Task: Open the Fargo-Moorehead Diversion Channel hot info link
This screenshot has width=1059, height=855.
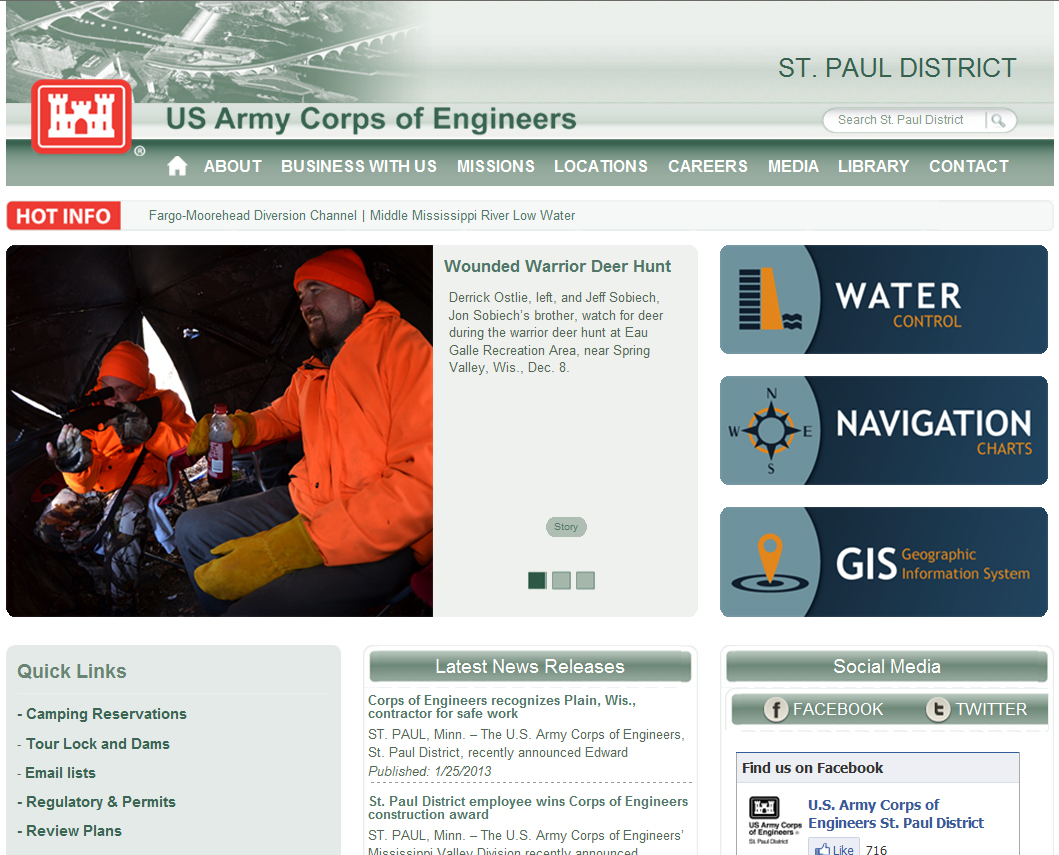Action: 252,215
